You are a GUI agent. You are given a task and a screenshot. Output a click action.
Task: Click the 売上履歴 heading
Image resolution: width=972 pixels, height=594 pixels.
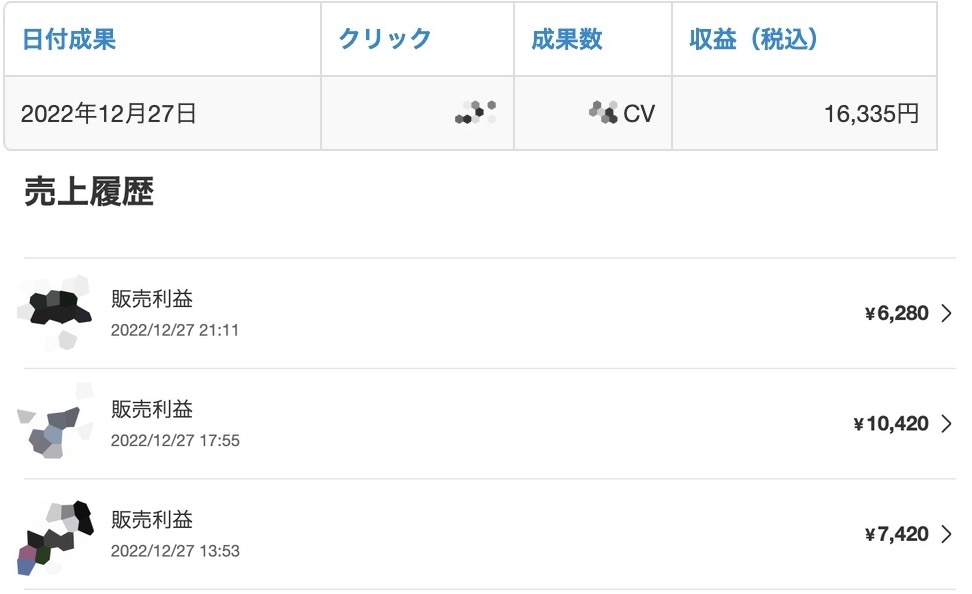[89, 191]
